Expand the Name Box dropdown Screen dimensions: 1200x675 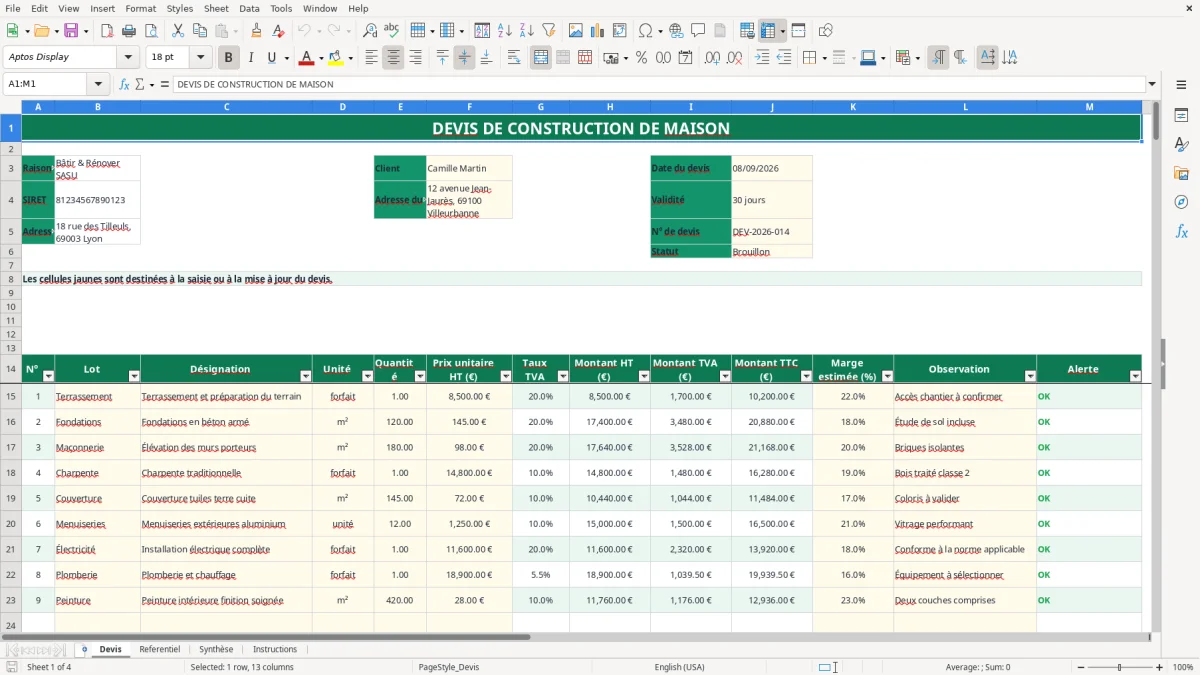point(98,84)
